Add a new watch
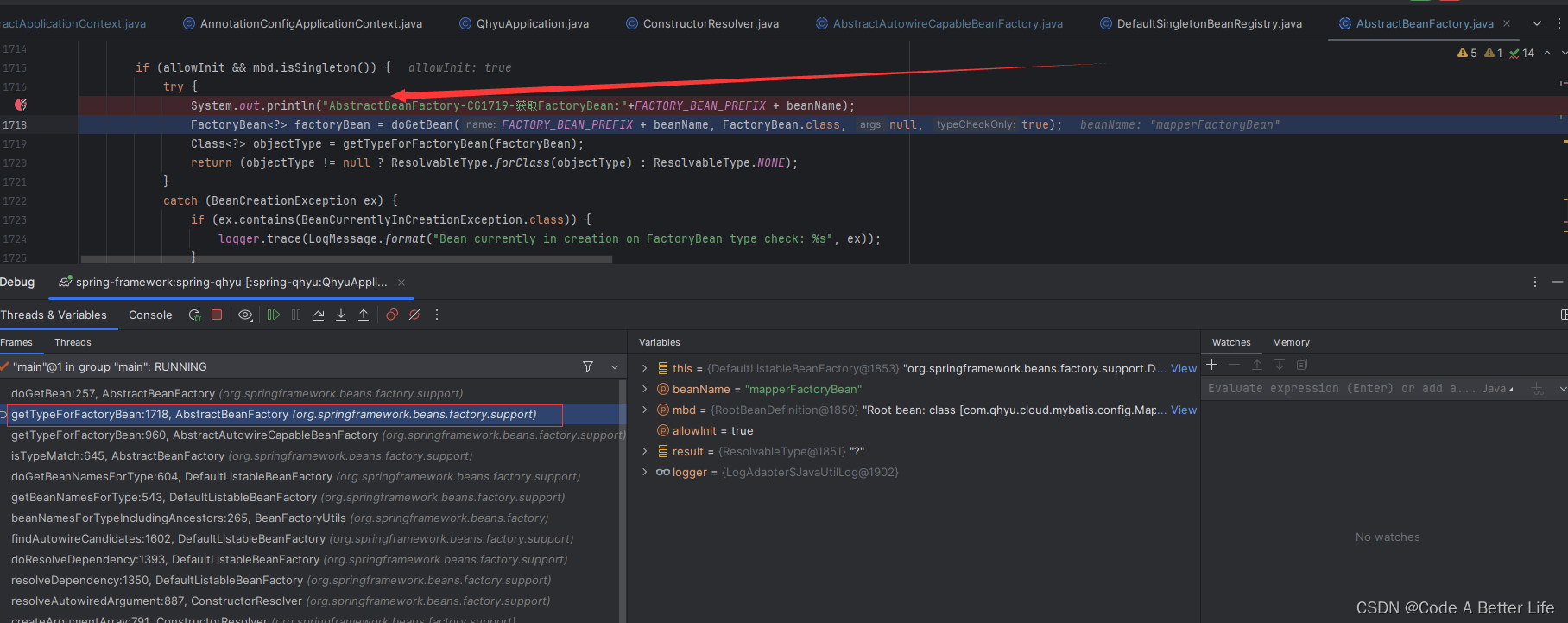The height and width of the screenshot is (623, 1568). pos(1212,365)
